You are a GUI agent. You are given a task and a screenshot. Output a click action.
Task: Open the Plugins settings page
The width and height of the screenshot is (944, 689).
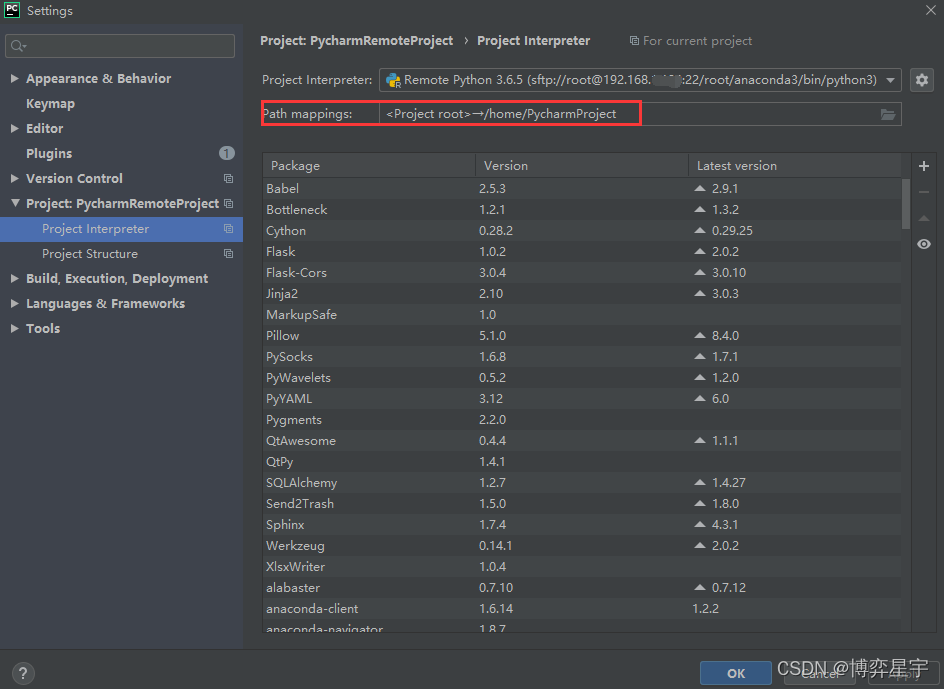(x=48, y=153)
